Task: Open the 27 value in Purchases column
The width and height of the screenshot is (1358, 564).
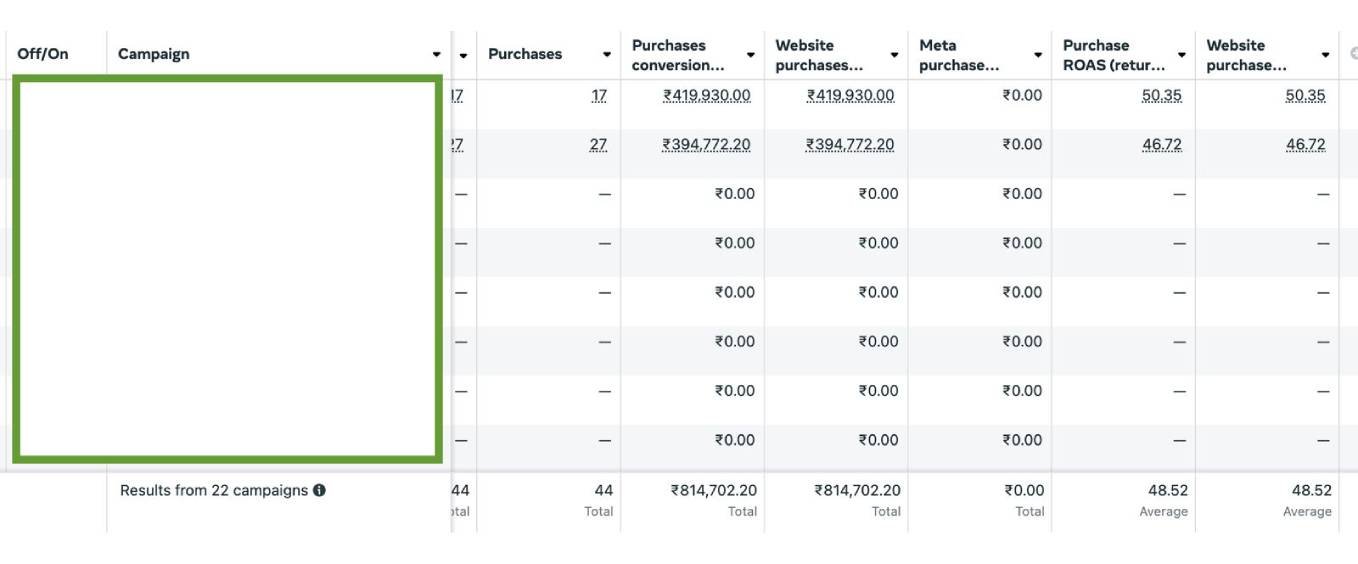Action: pyautogui.click(x=598, y=145)
